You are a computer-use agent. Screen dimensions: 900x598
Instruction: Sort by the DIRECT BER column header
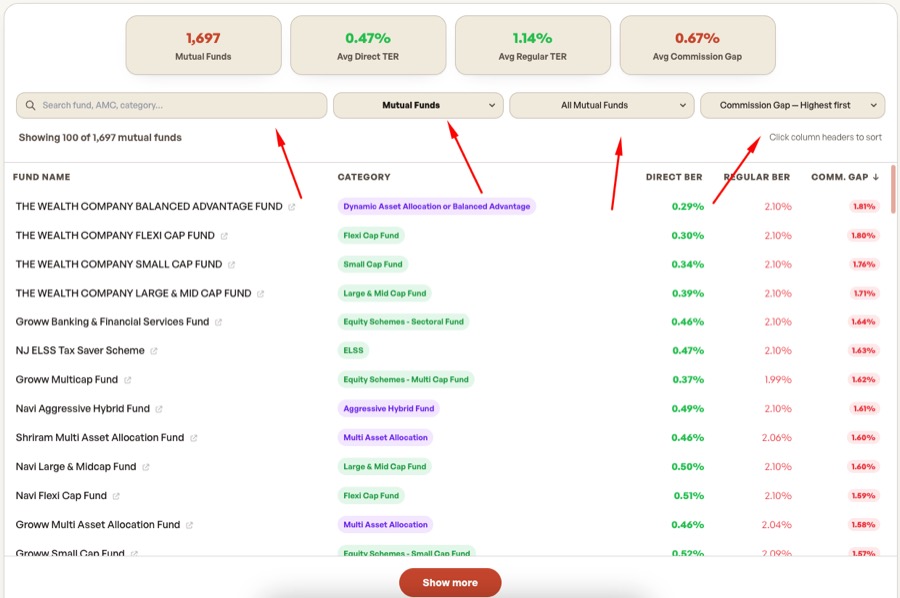tap(674, 177)
